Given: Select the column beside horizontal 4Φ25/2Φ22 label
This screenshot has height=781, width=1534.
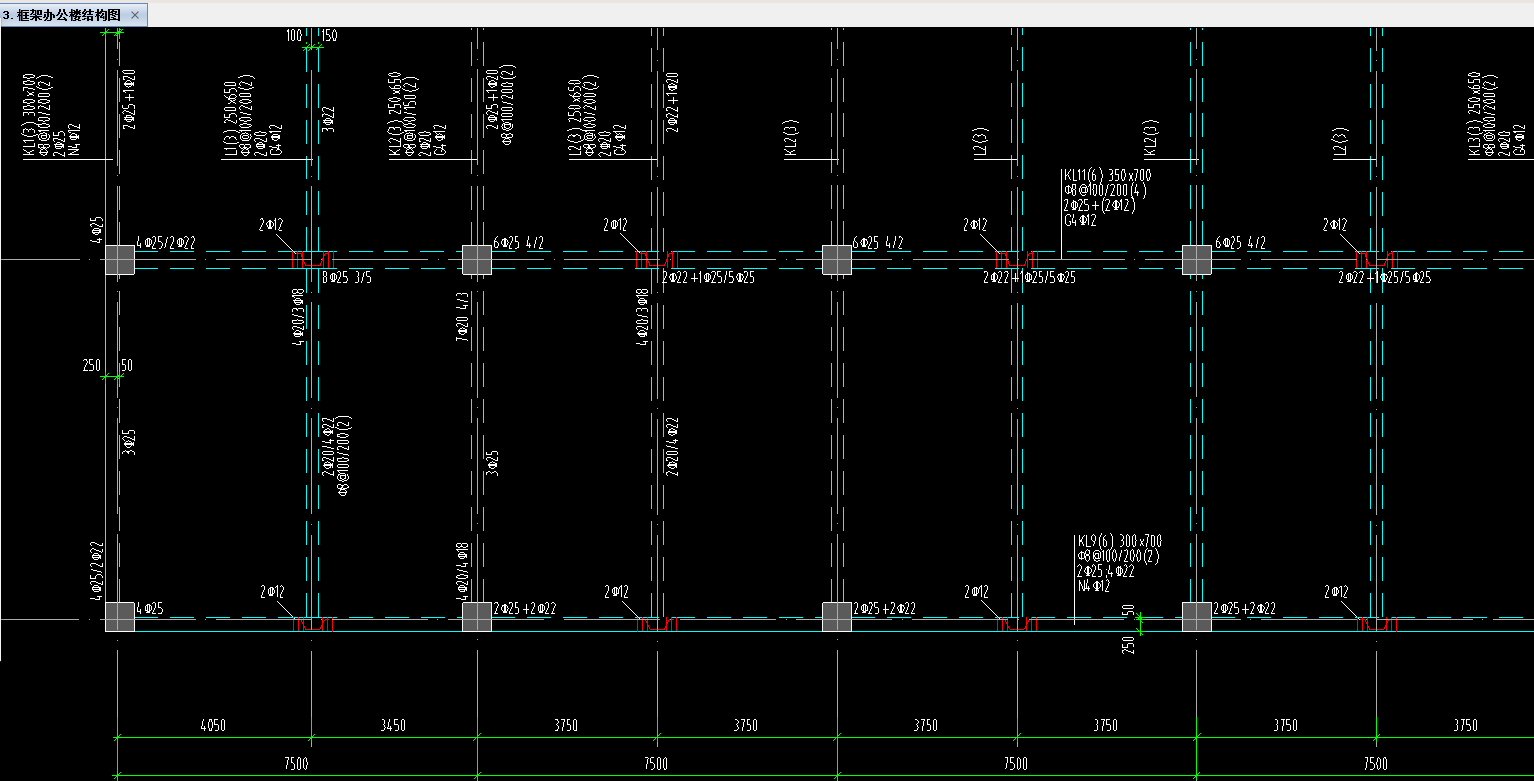Looking at the screenshot, I should tap(120, 260).
